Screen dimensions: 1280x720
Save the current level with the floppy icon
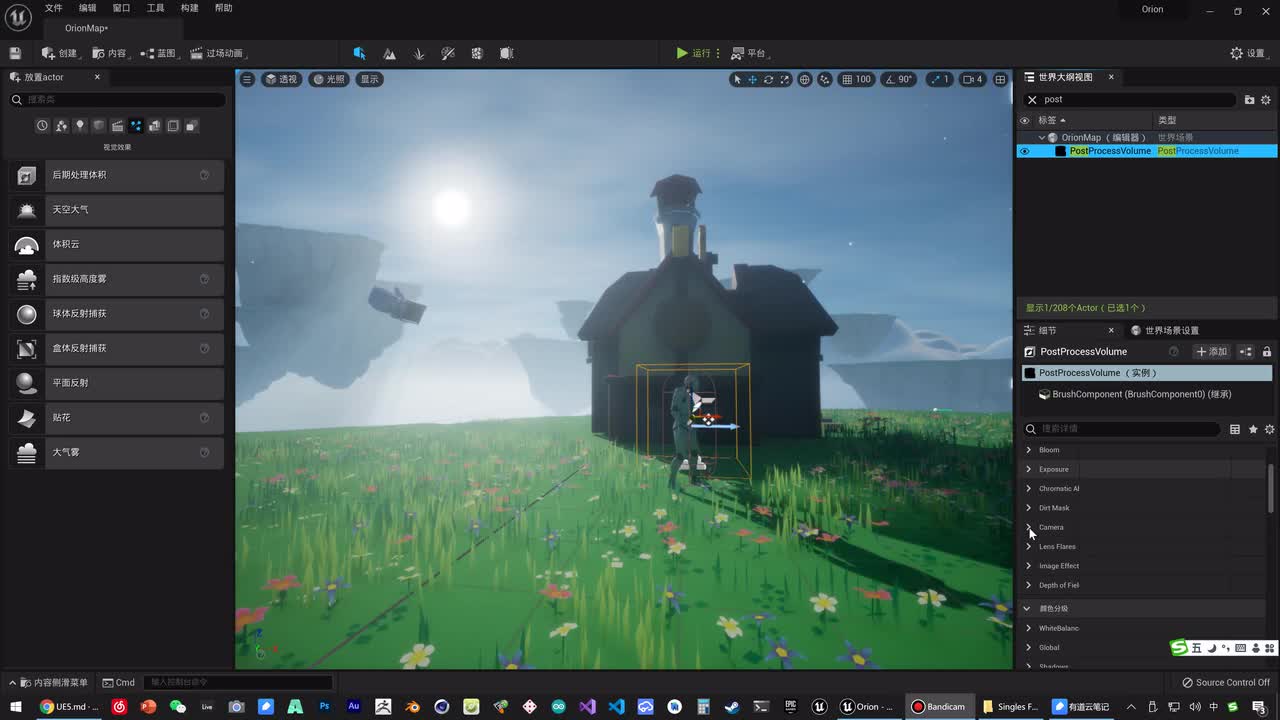click(15, 53)
